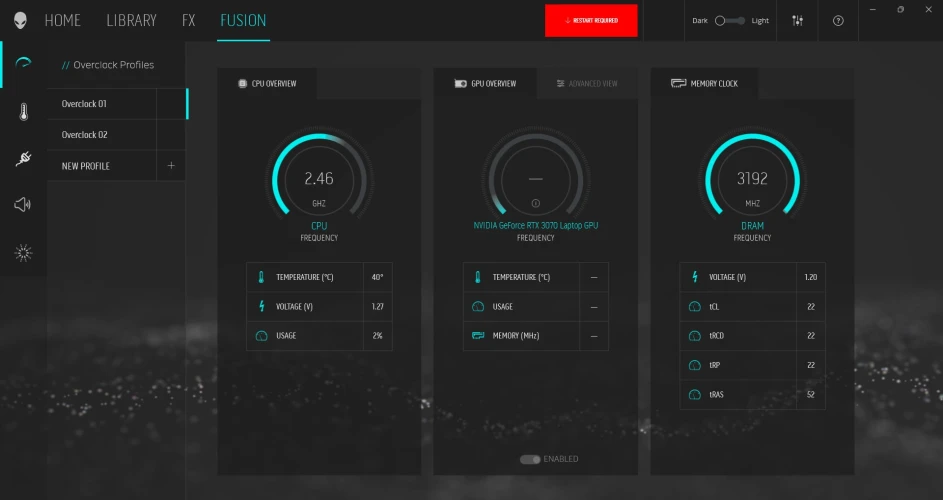This screenshot has width=943, height=500.
Task: Open the audio speaker sidebar icon
Action: pos(22,205)
